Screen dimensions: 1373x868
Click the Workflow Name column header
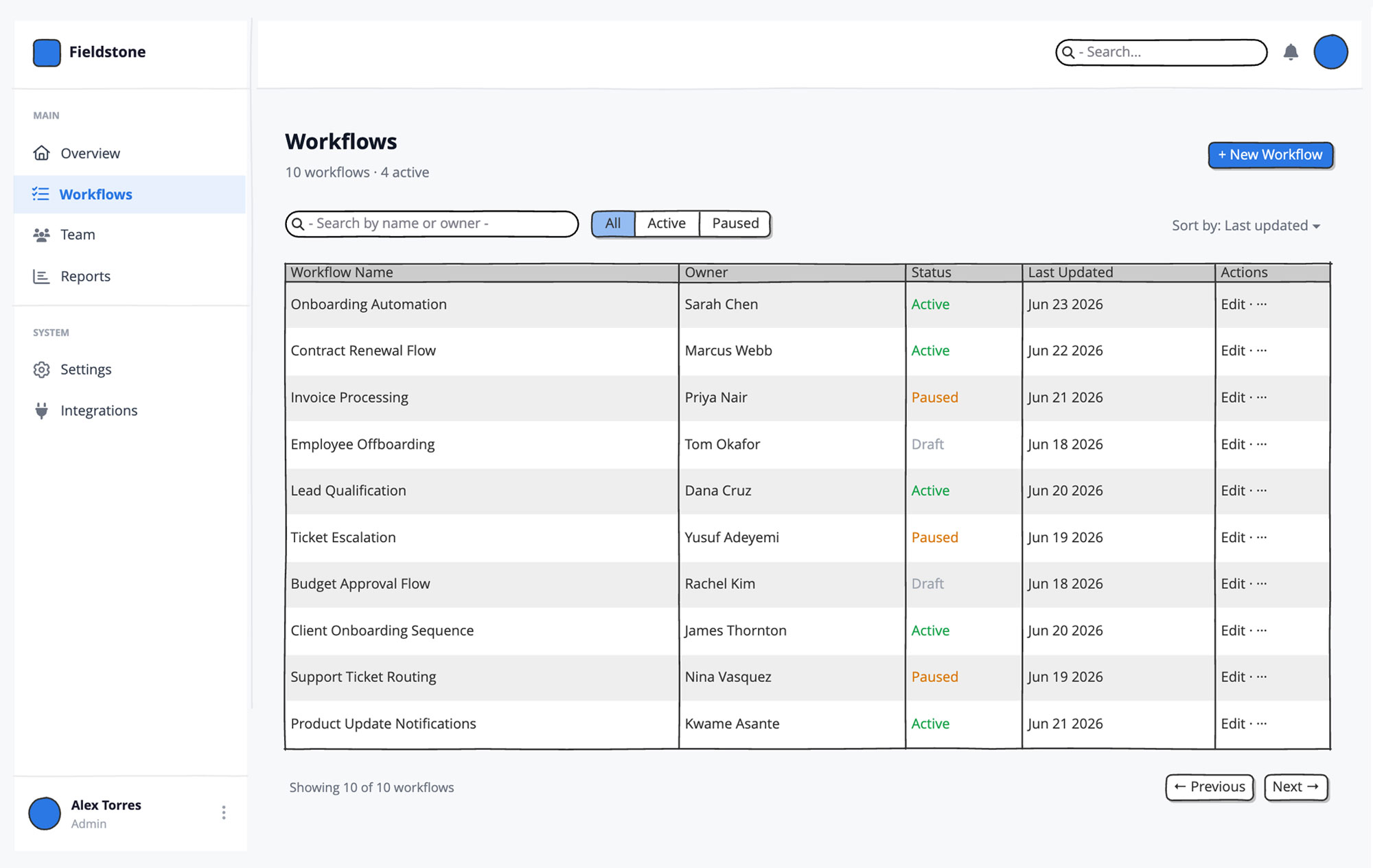click(482, 272)
